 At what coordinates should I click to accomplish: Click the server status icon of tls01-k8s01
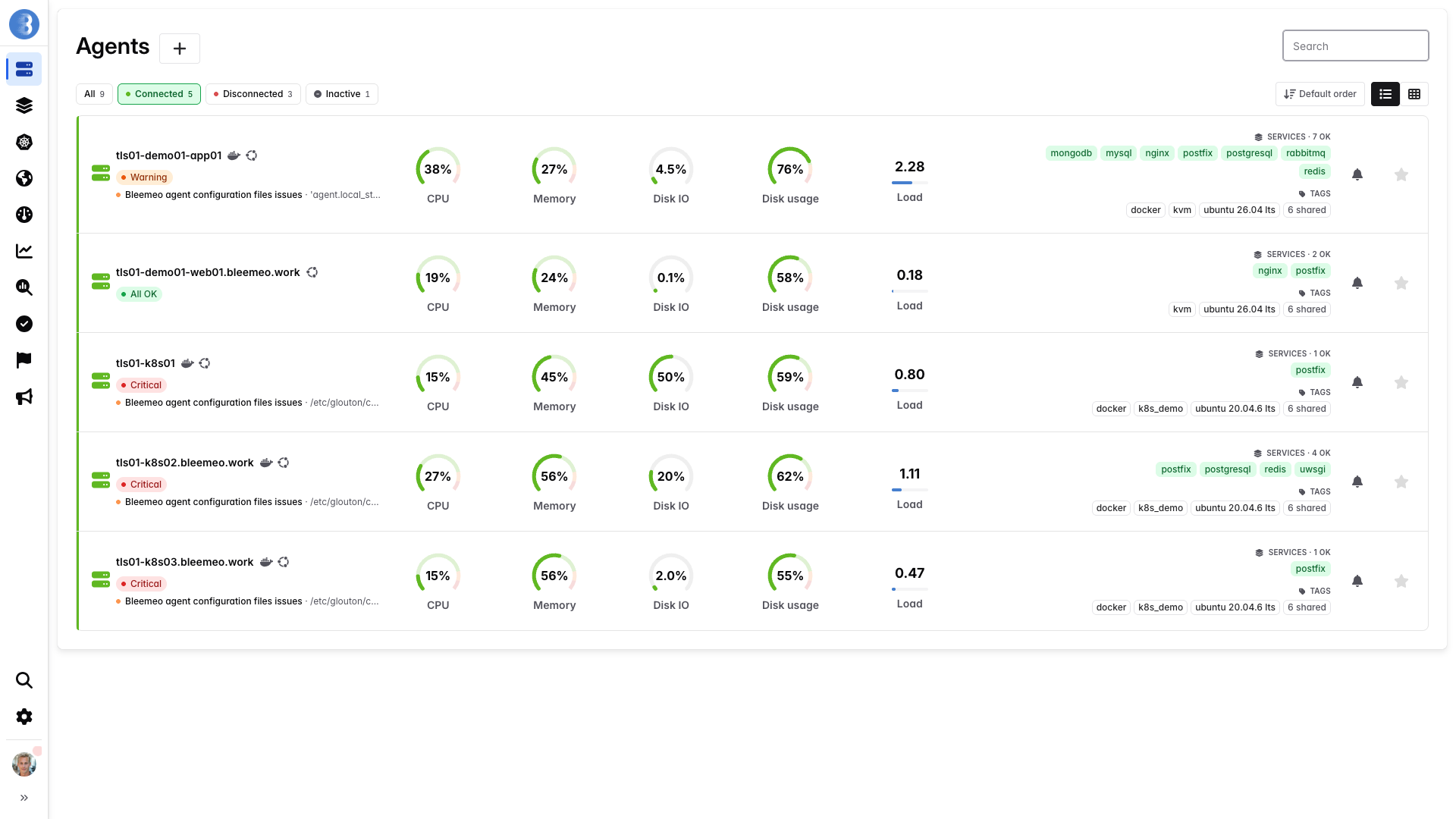click(101, 381)
